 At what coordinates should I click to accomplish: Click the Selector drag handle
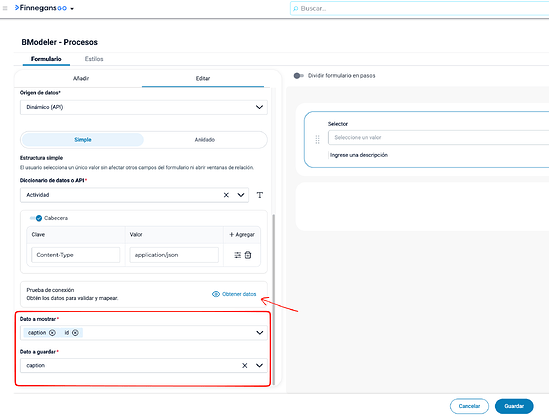click(318, 139)
